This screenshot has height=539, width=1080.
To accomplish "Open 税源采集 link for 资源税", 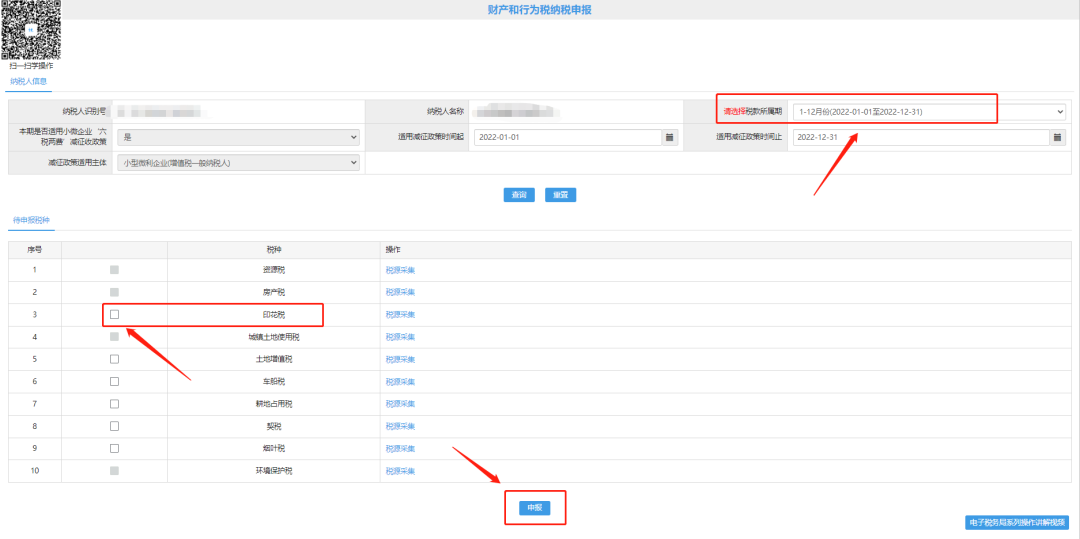I will pos(400,270).
